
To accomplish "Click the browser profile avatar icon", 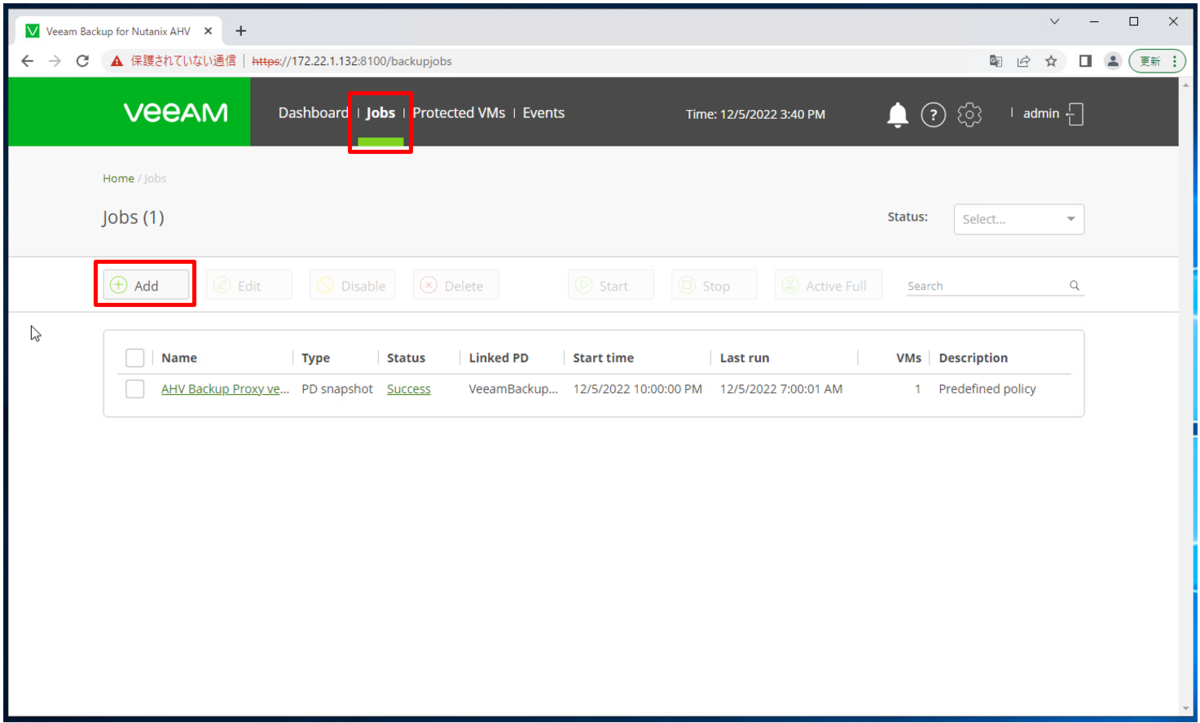I will tap(1113, 61).
